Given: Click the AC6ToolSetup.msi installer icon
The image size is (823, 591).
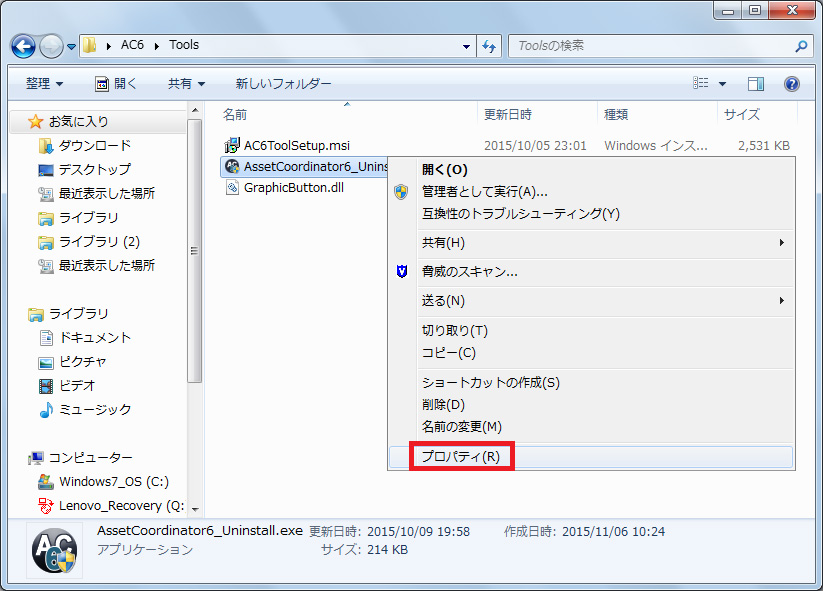Looking at the screenshot, I should click(232, 145).
